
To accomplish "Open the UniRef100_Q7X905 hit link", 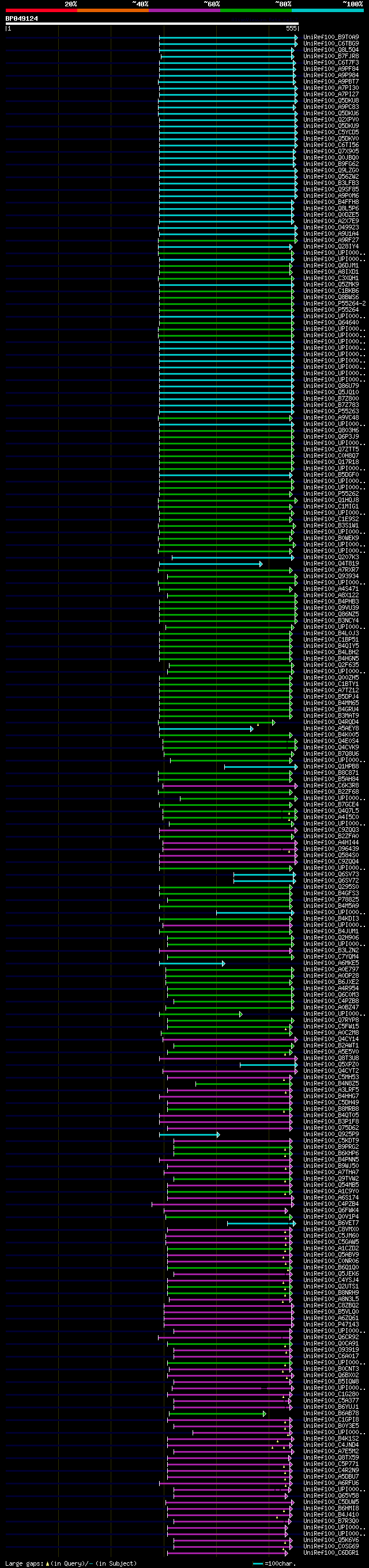I will (x=332, y=152).
